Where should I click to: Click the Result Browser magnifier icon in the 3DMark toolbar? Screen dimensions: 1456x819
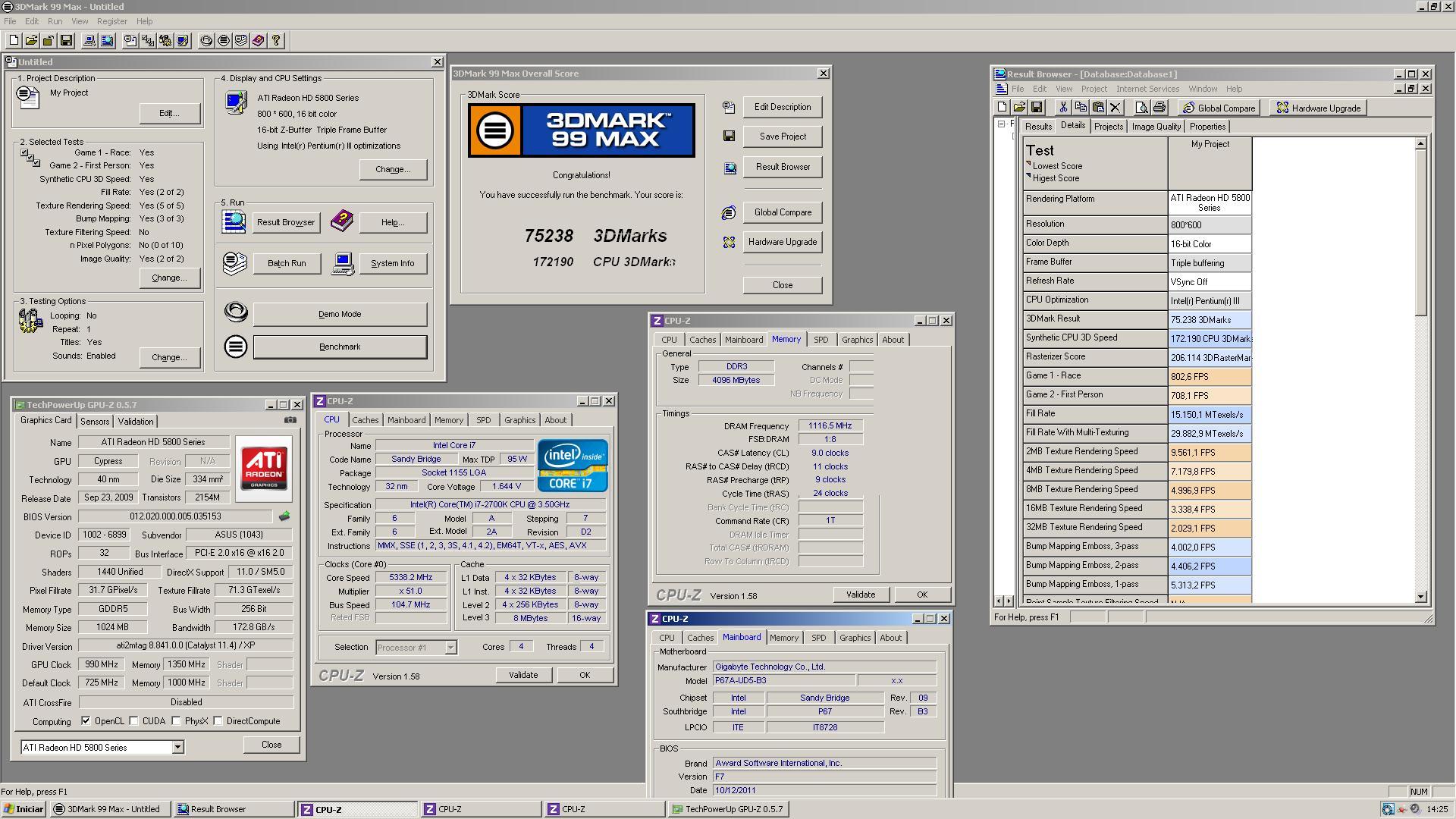tap(107, 41)
